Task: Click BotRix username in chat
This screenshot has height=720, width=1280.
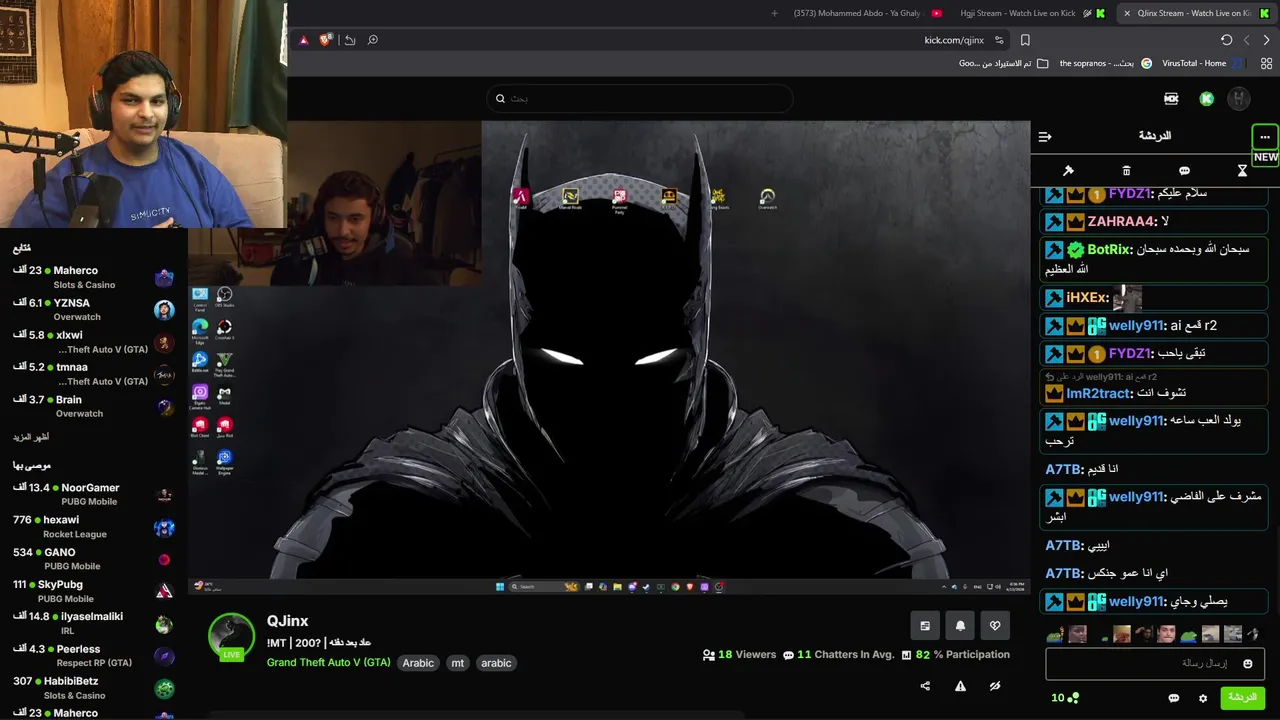Action: [x=1108, y=250]
